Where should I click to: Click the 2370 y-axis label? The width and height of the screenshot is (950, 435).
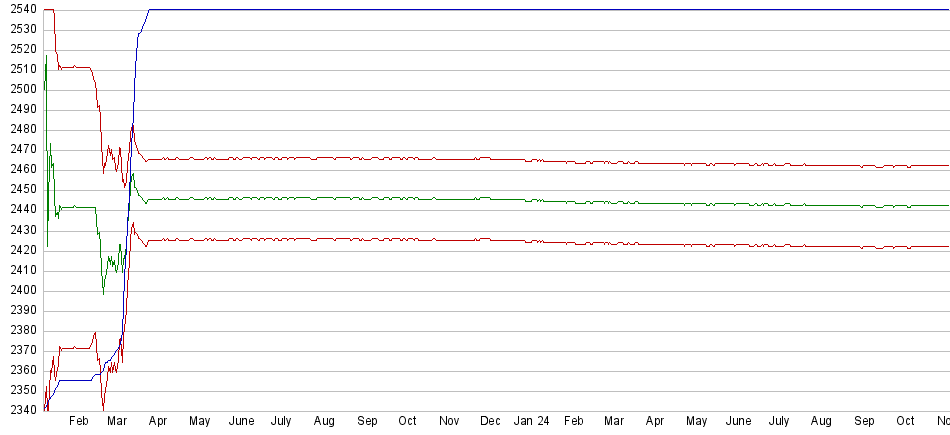tap(21, 351)
